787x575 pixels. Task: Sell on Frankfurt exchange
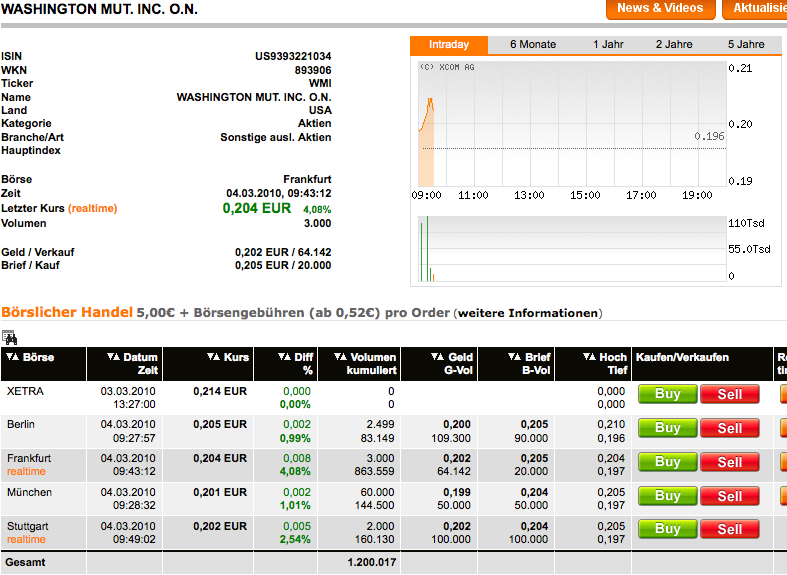(729, 462)
